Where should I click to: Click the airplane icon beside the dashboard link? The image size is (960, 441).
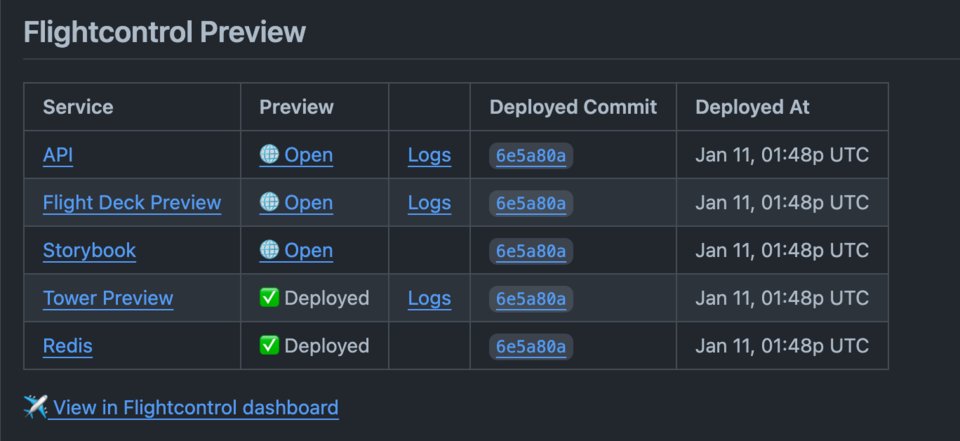35,407
